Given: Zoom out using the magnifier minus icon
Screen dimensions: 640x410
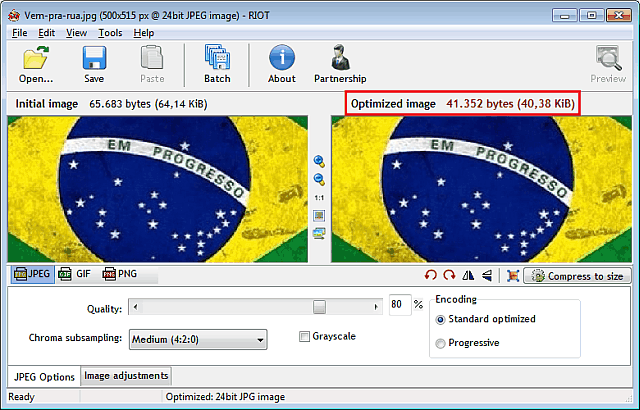Looking at the screenshot, I should click(319, 179).
